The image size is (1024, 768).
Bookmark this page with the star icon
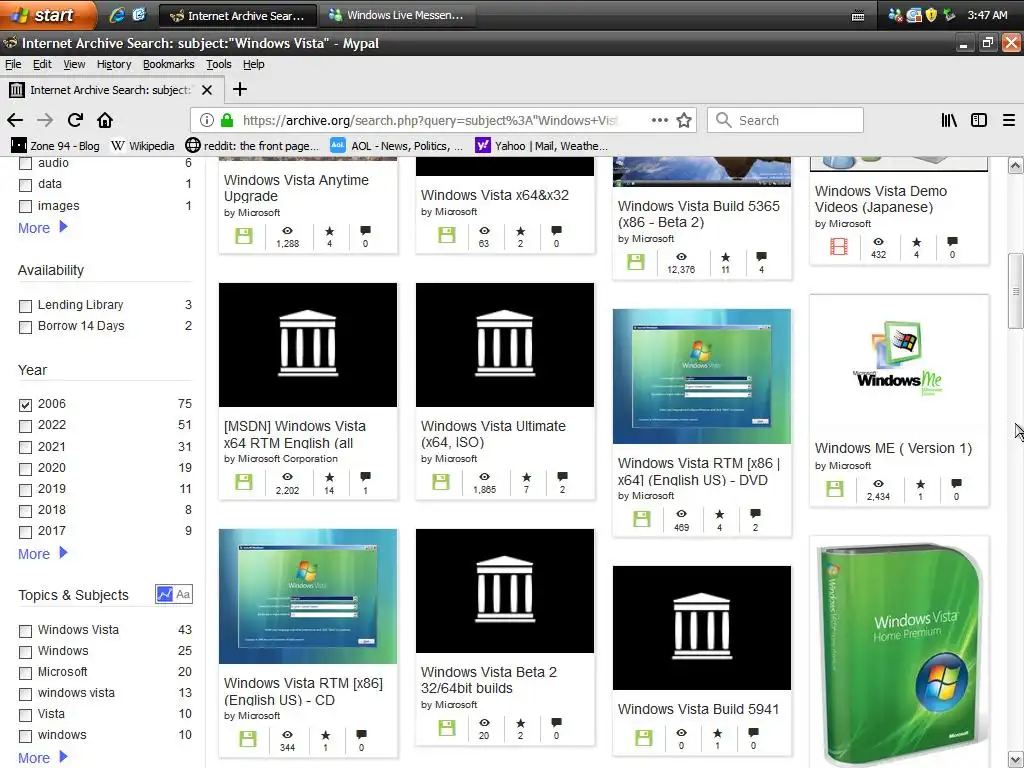[x=684, y=120]
